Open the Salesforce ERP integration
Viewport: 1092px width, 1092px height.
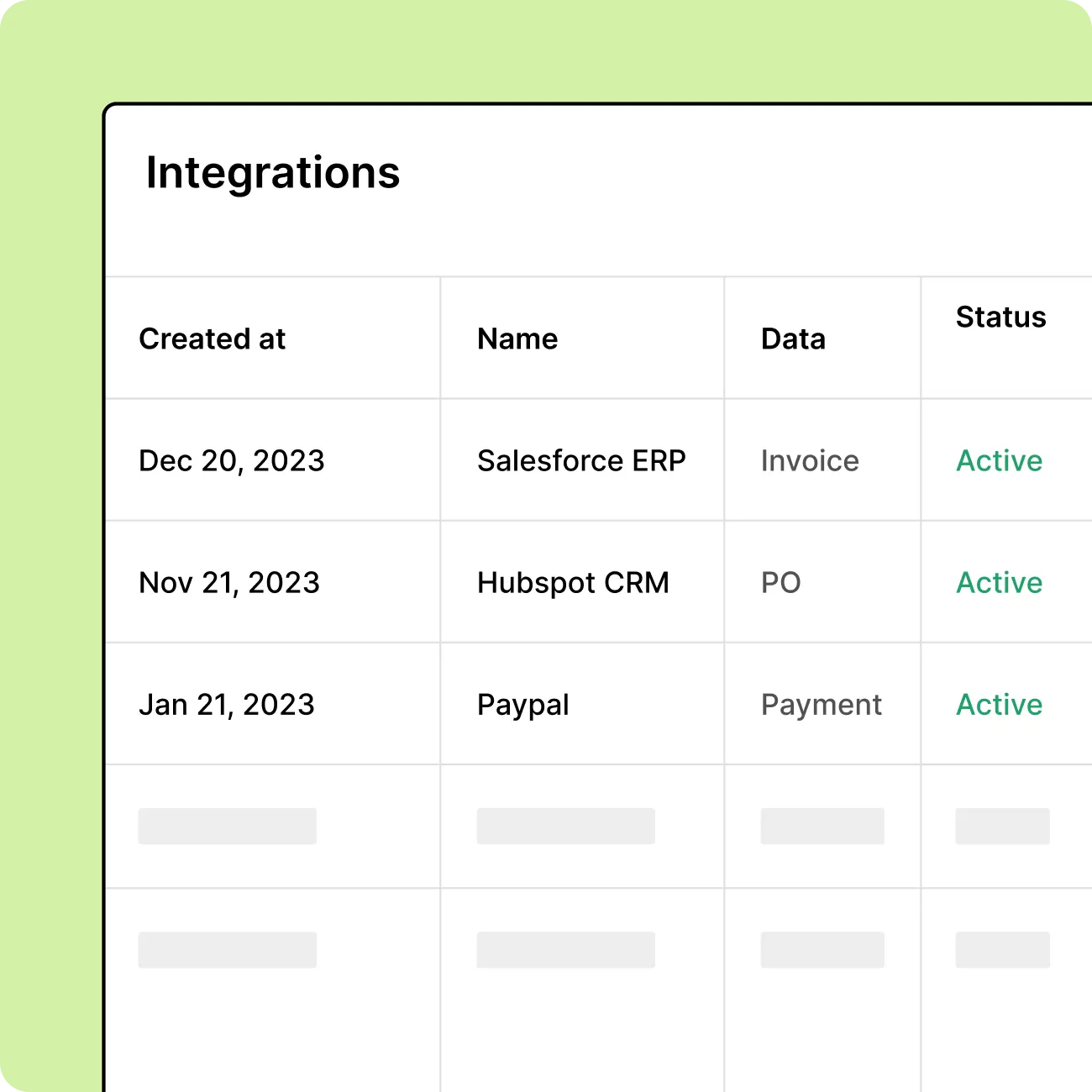tap(581, 460)
